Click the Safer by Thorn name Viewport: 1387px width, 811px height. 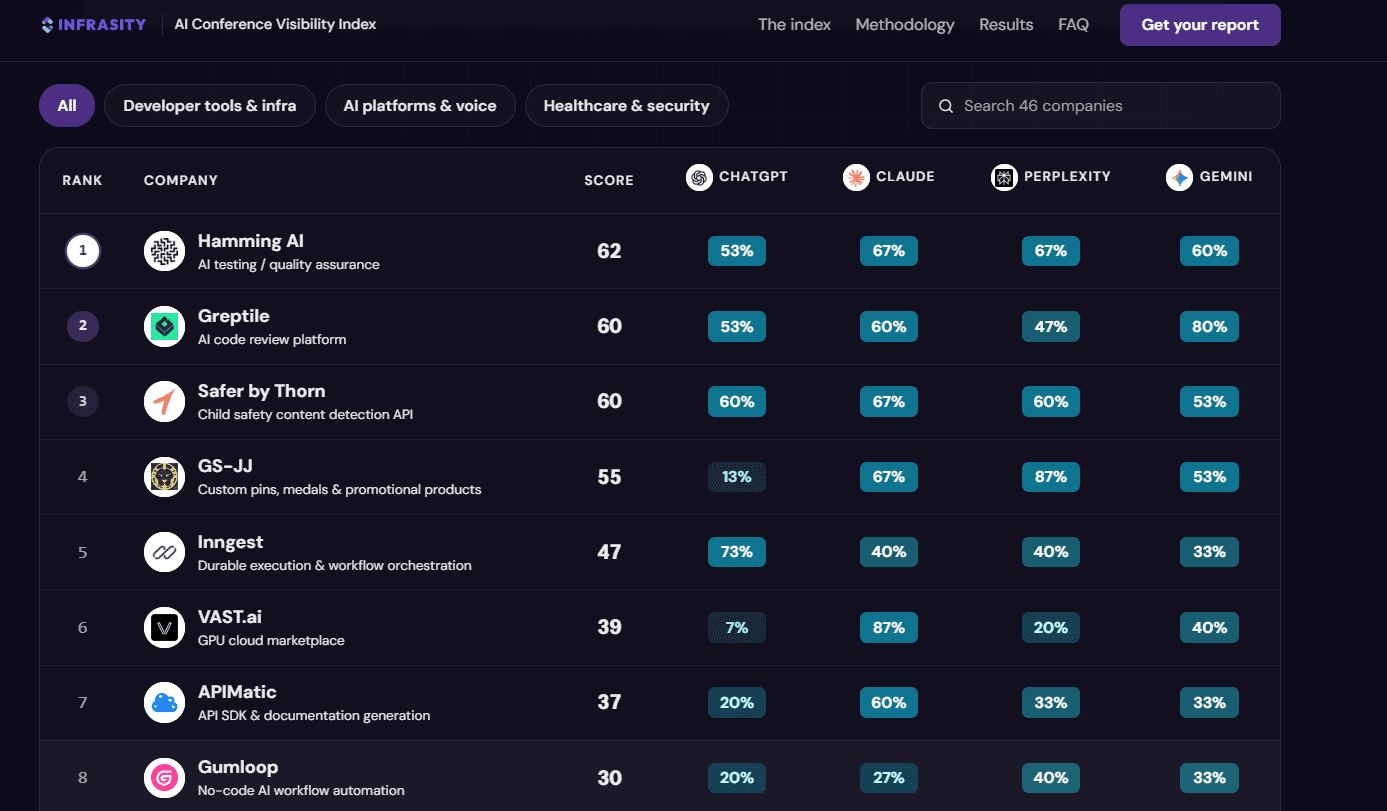[262, 391]
